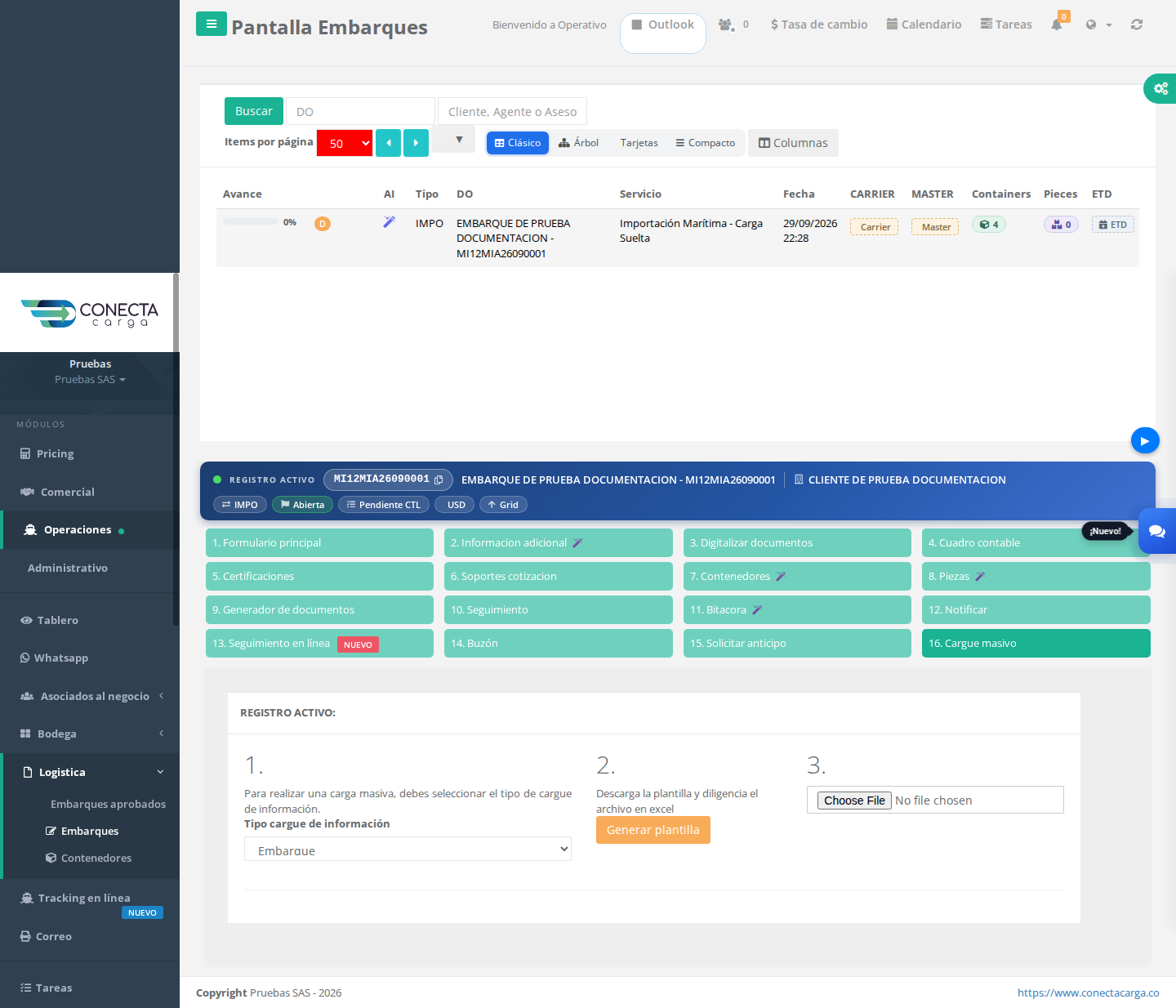Open the settings gears side tab
The width and height of the screenshot is (1176, 1008).
tap(1160, 88)
